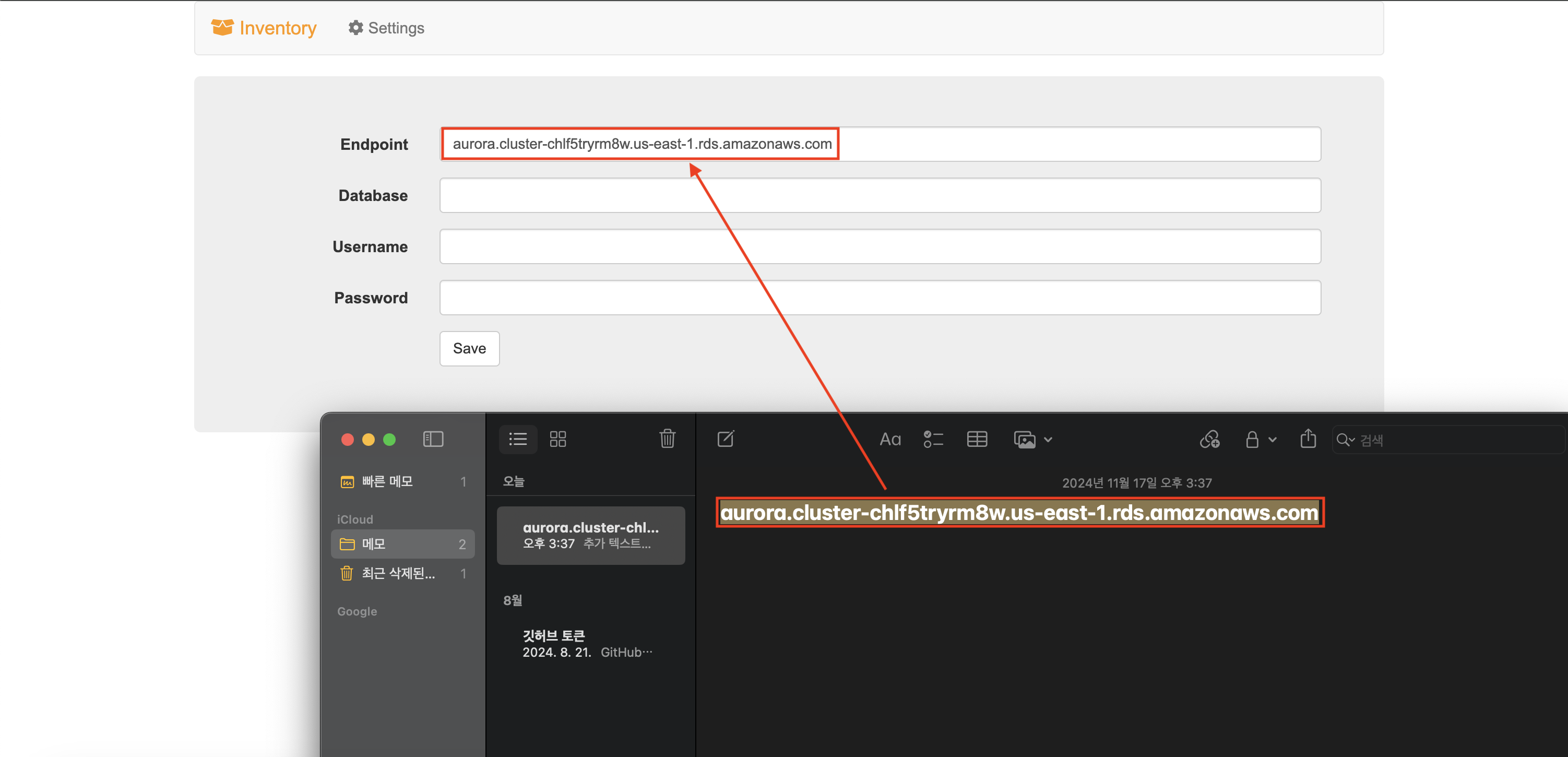Insert a table into the note
The width and height of the screenshot is (1568, 757).
click(977, 439)
